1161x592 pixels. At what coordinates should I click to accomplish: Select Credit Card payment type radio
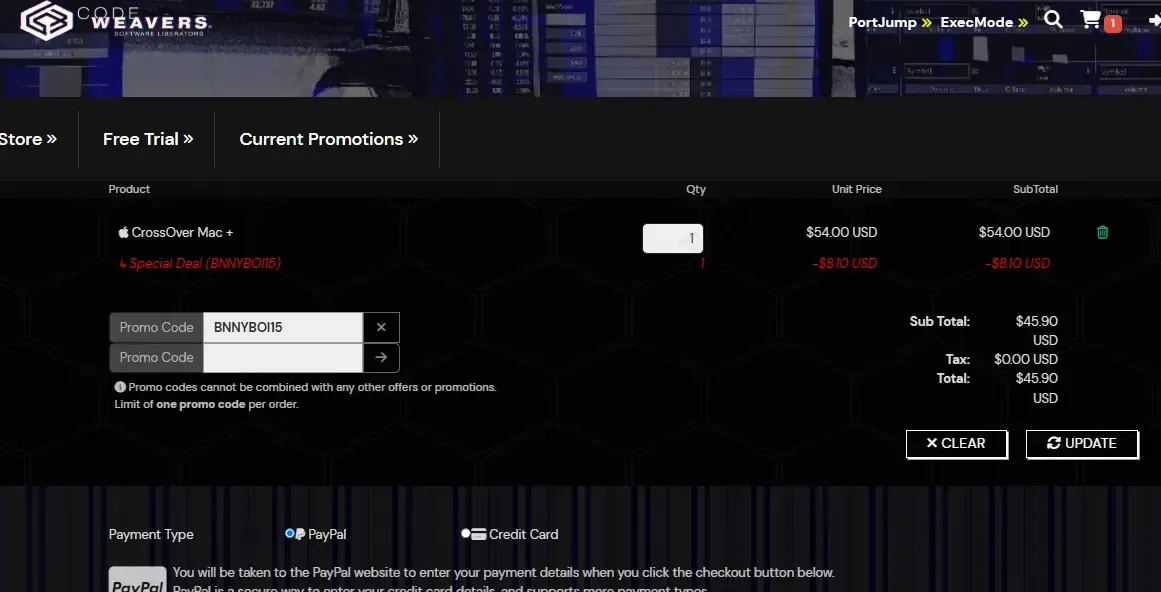pyautogui.click(x=466, y=533)
